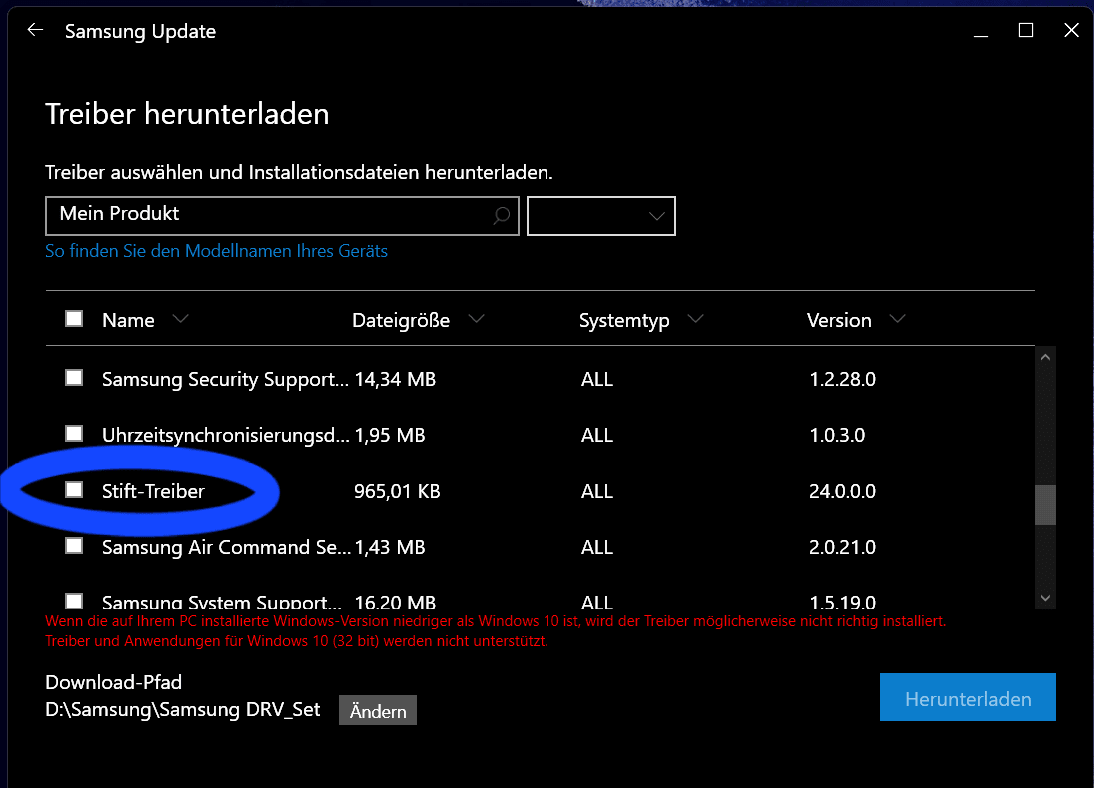Sort by Systemtyp column chevron
This screenshot has width=1094, height=788.
pyautogui.click(x=695, y=319)
